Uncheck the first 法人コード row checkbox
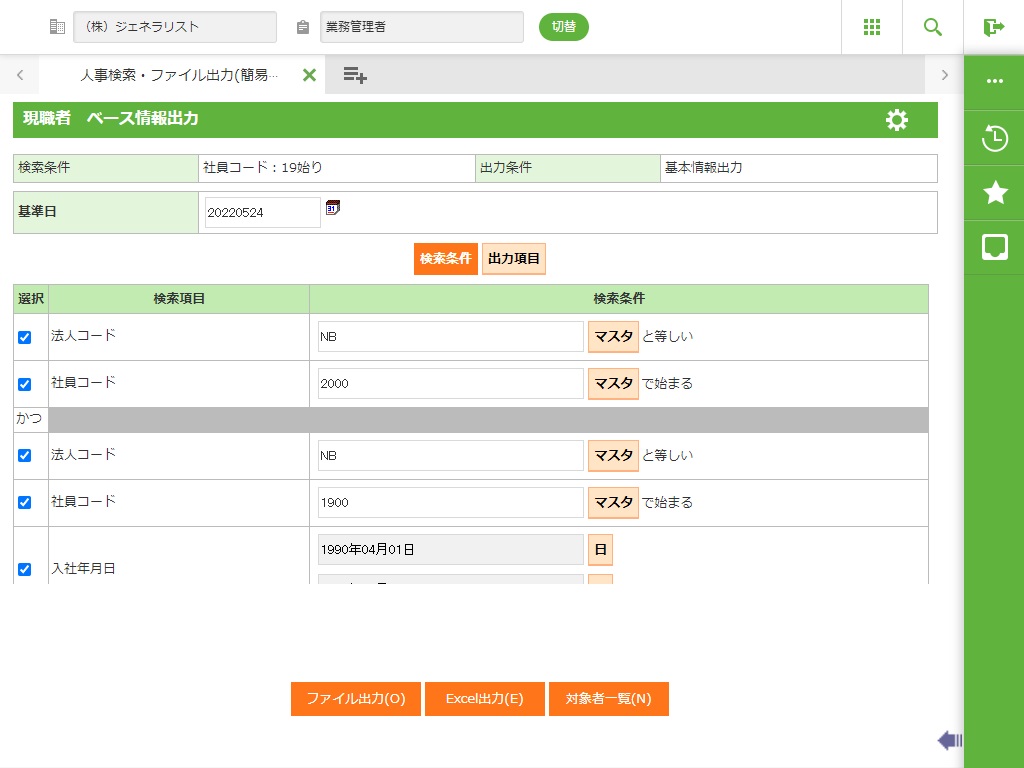Screen dimensions: 1024x768 pos(25,338)
